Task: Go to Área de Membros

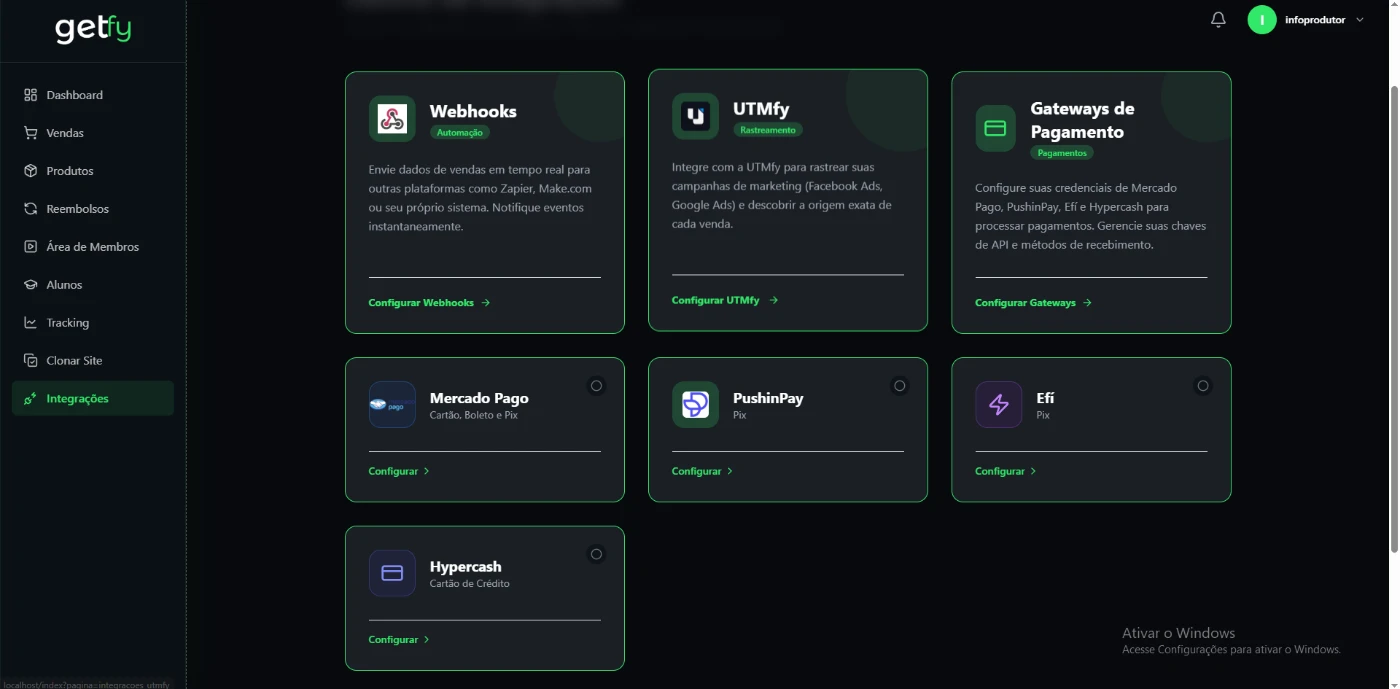Action: click(92, 247)
